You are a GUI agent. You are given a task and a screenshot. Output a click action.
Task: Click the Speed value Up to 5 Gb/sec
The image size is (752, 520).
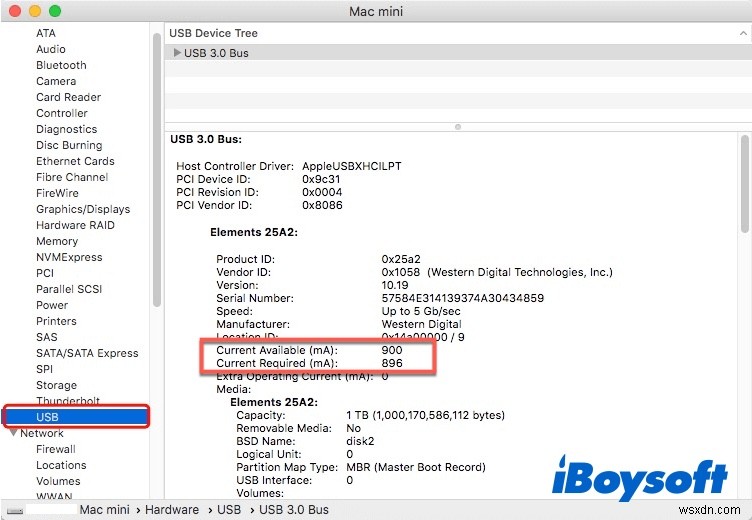421,311
